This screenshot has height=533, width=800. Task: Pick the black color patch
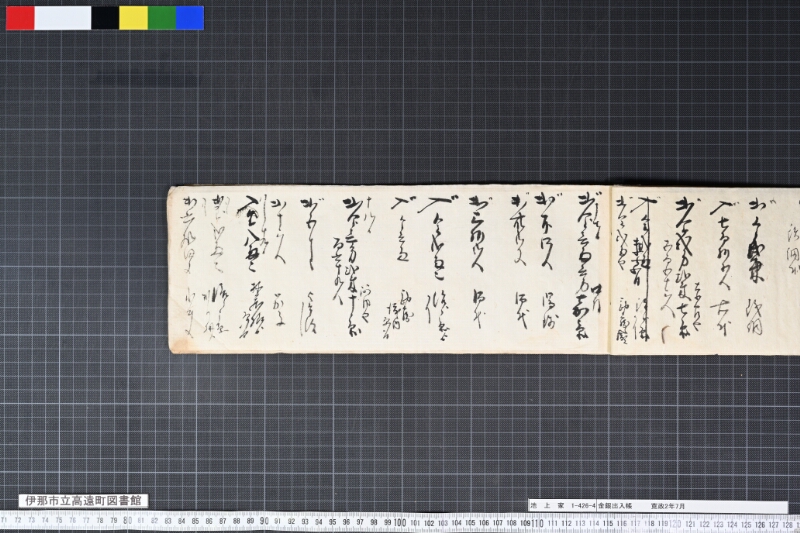(105, 18)
